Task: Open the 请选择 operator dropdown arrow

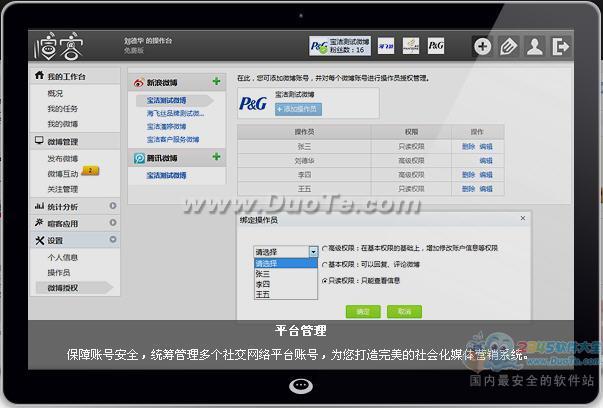Action: point(313,252)
